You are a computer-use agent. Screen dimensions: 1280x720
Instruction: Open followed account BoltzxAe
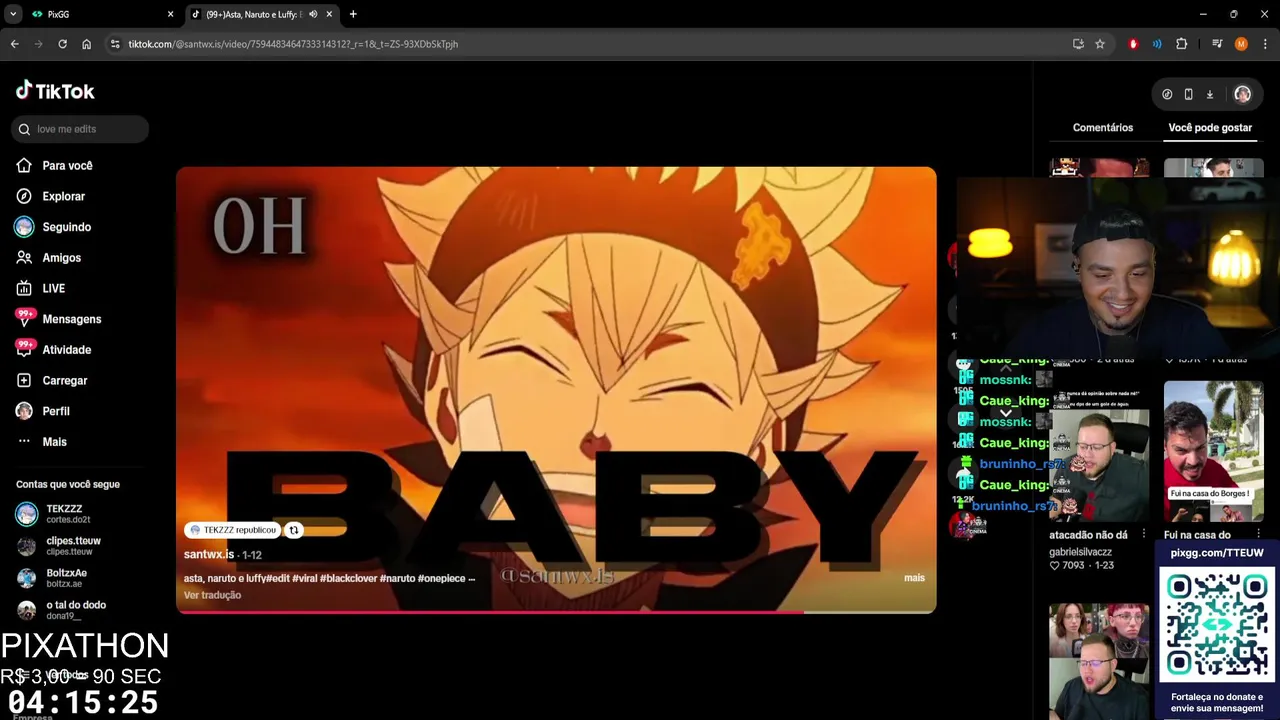click(66, 578)
